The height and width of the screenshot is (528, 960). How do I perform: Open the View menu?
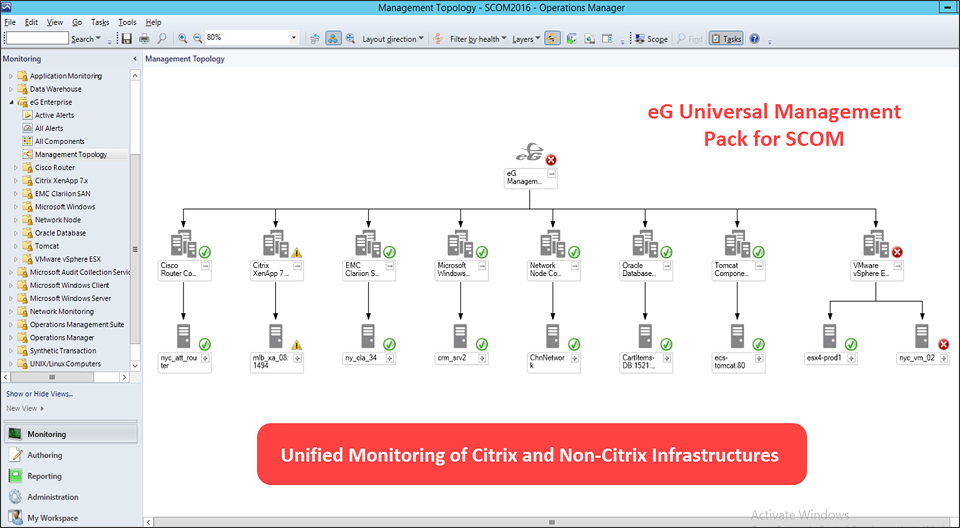[x=54, y=22]
